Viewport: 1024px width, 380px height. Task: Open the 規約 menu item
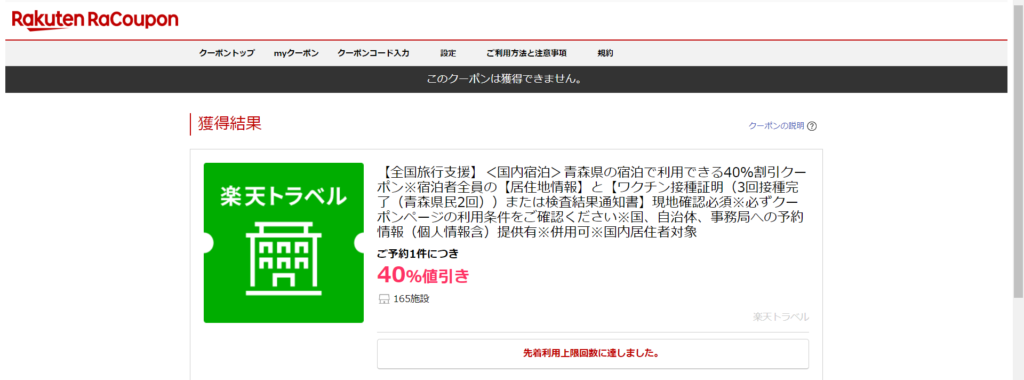pyautogui.click(x=605, y=54)
